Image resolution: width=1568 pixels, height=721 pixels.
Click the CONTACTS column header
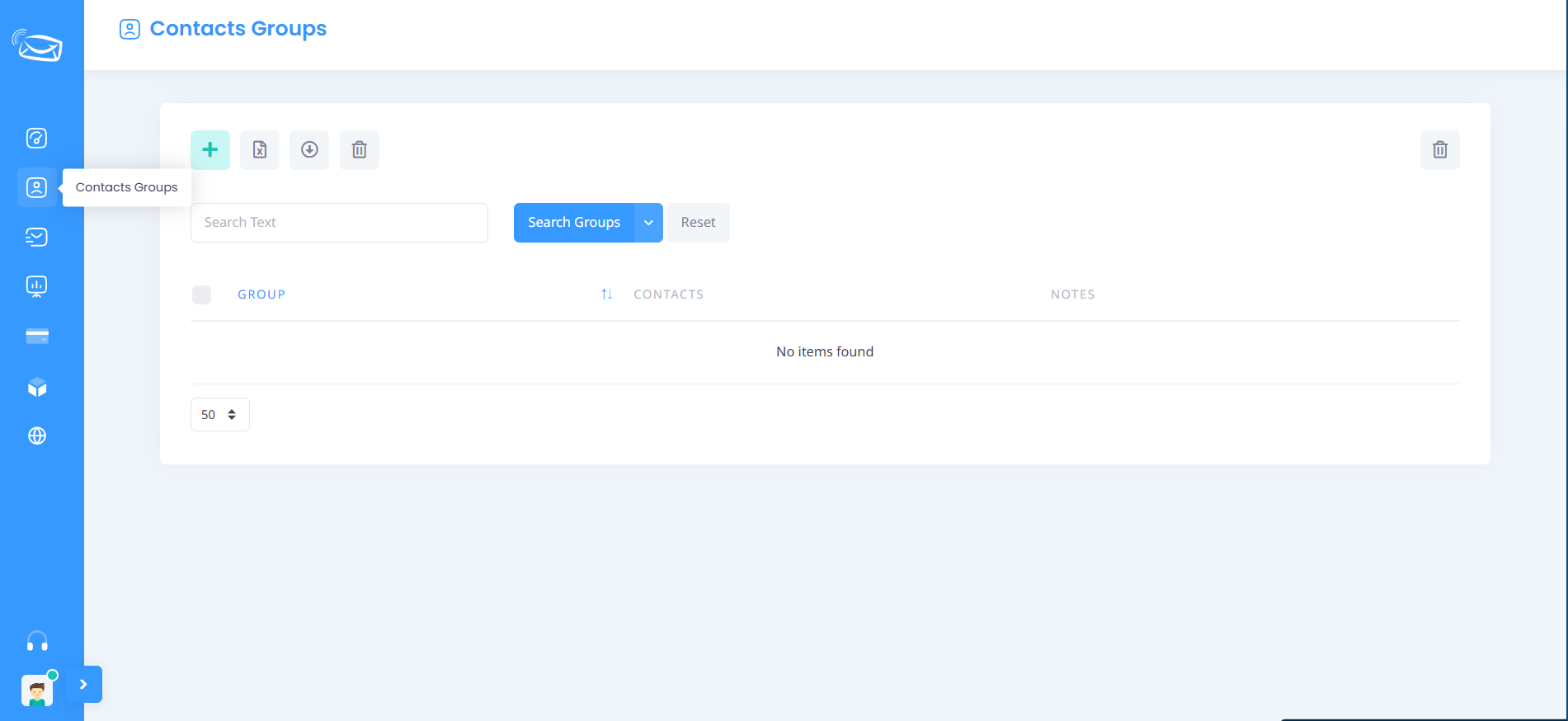pyautogui.click(x=669, y=295)
